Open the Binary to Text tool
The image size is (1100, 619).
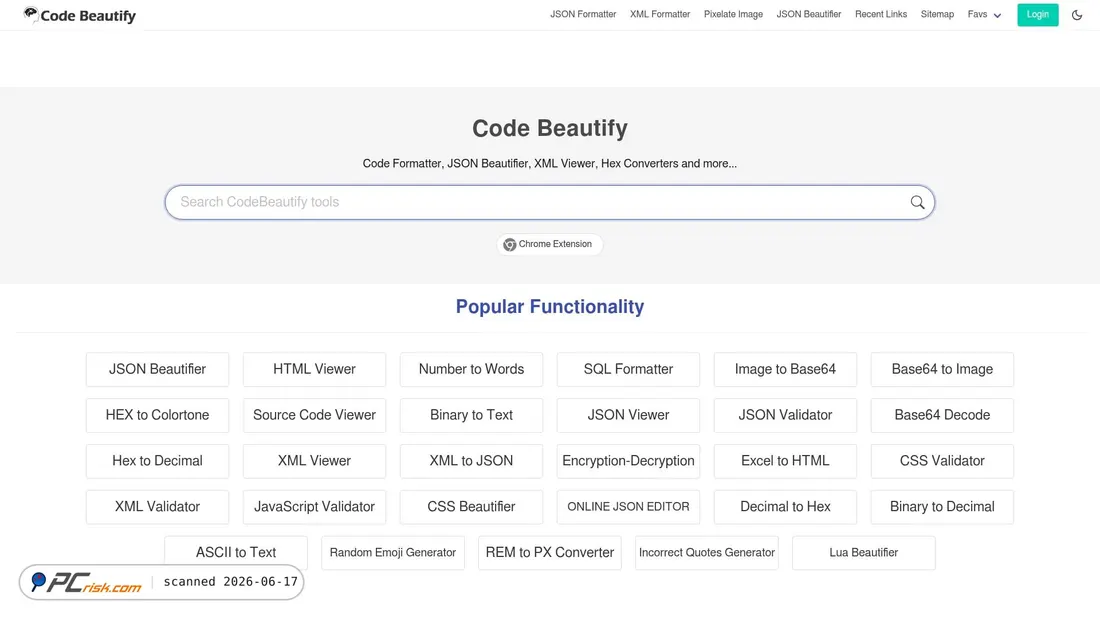tap(471, 415)
